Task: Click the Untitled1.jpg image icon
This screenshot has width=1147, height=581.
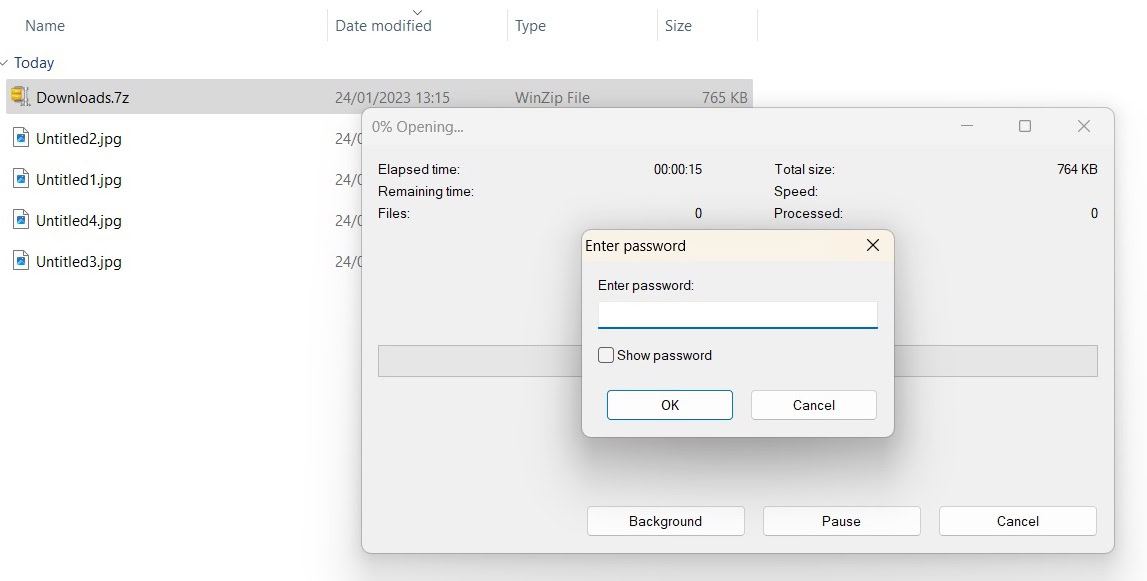Action: pyautogui.click(x=20, y=179)
